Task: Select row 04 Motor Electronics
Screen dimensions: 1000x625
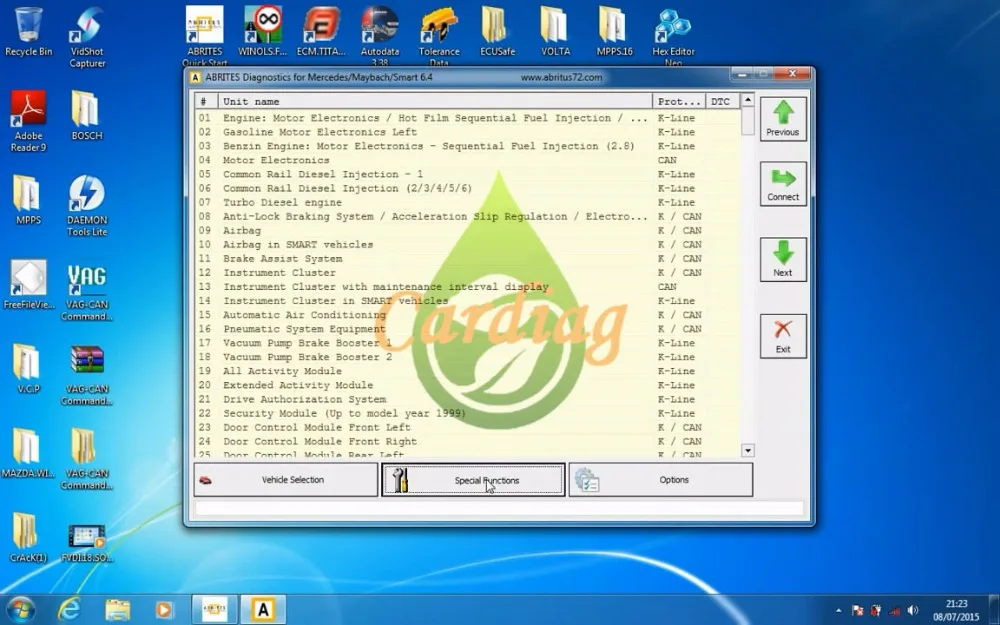Action: pos(468,160)
